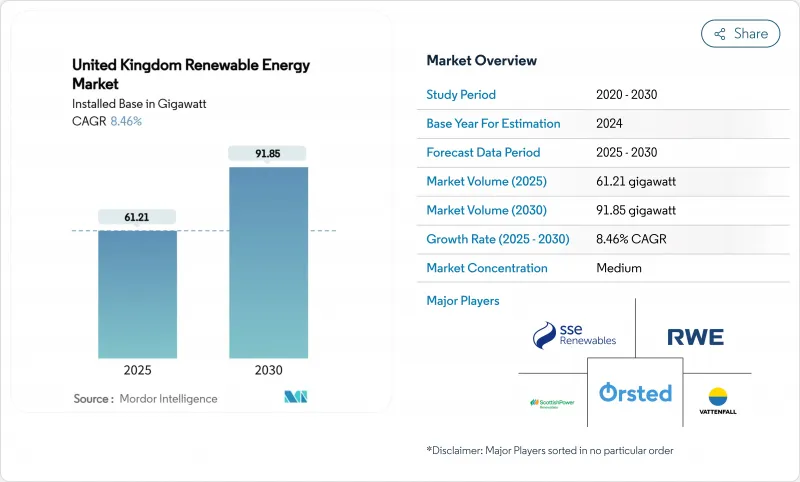
Task: Click the 2025 bar in the chart
Action: 137,293
